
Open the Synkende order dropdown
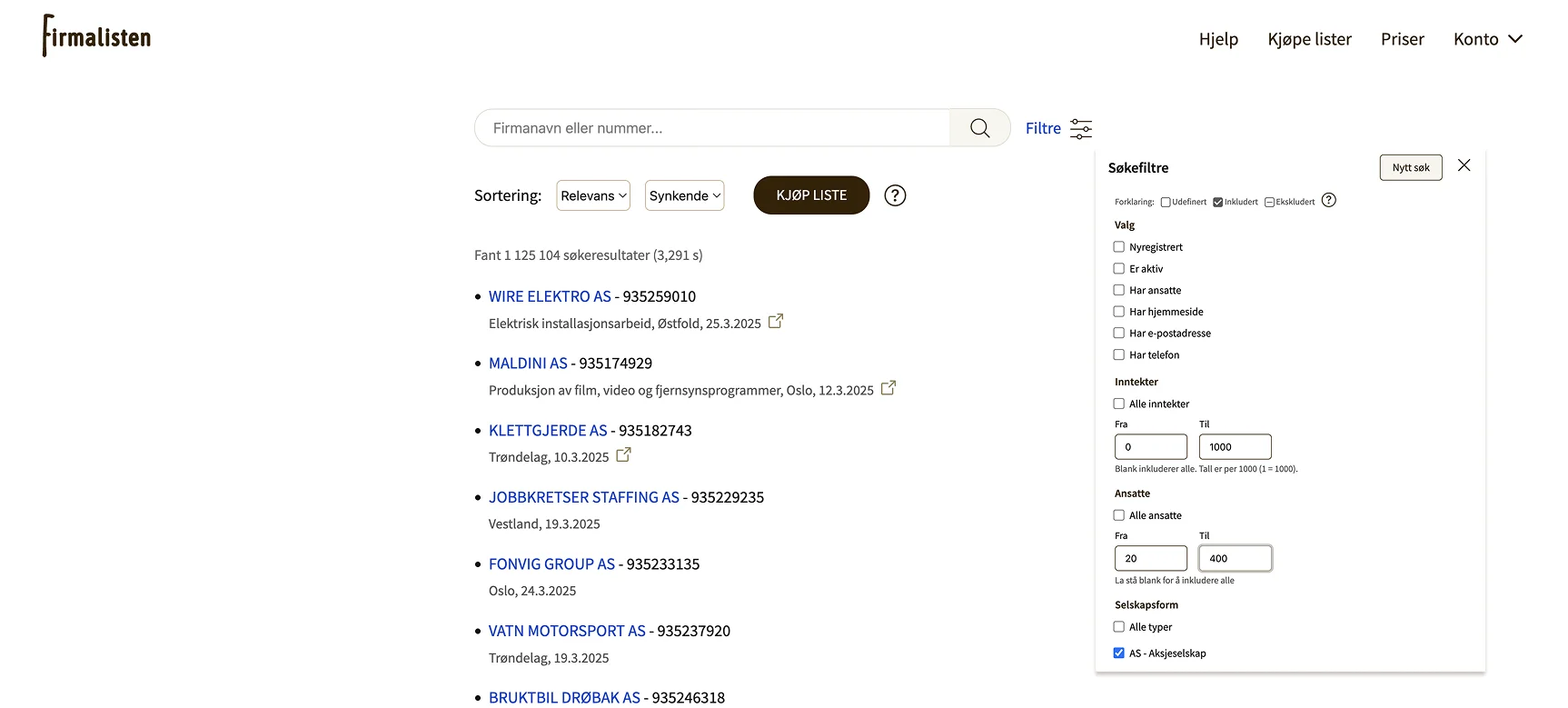(684, 195)
